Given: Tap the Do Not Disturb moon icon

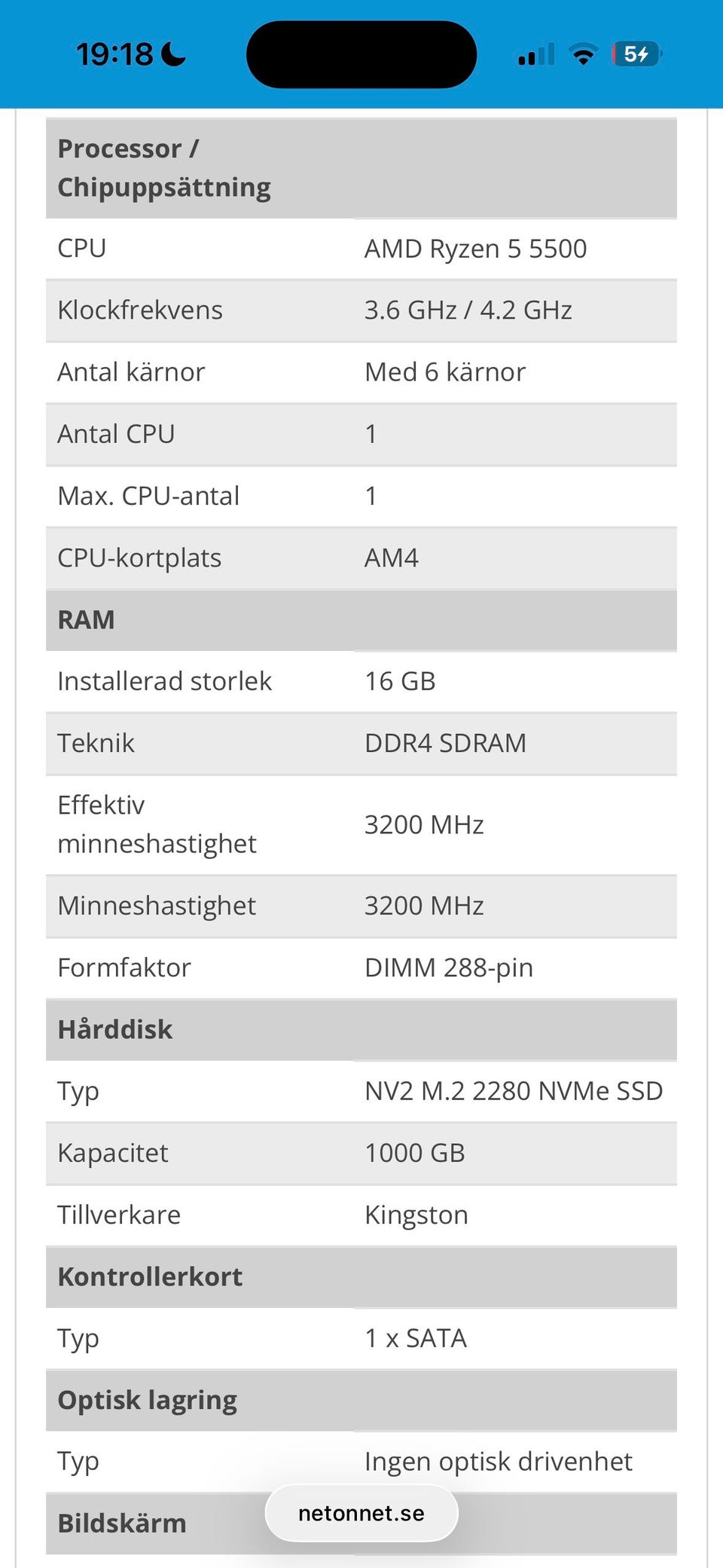Looking at the screenshot, I should pyautogui.click(x=174, y=54).
